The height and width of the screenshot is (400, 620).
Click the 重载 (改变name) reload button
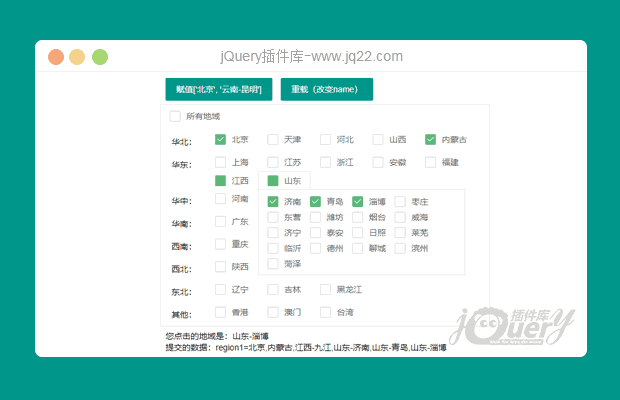326,89
